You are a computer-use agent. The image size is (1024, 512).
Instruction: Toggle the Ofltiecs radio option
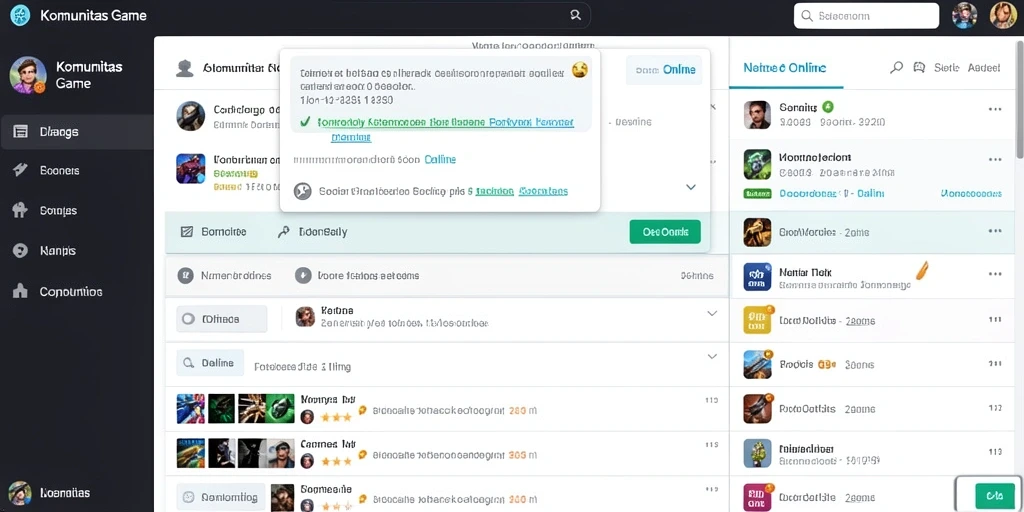pos(189,319)
